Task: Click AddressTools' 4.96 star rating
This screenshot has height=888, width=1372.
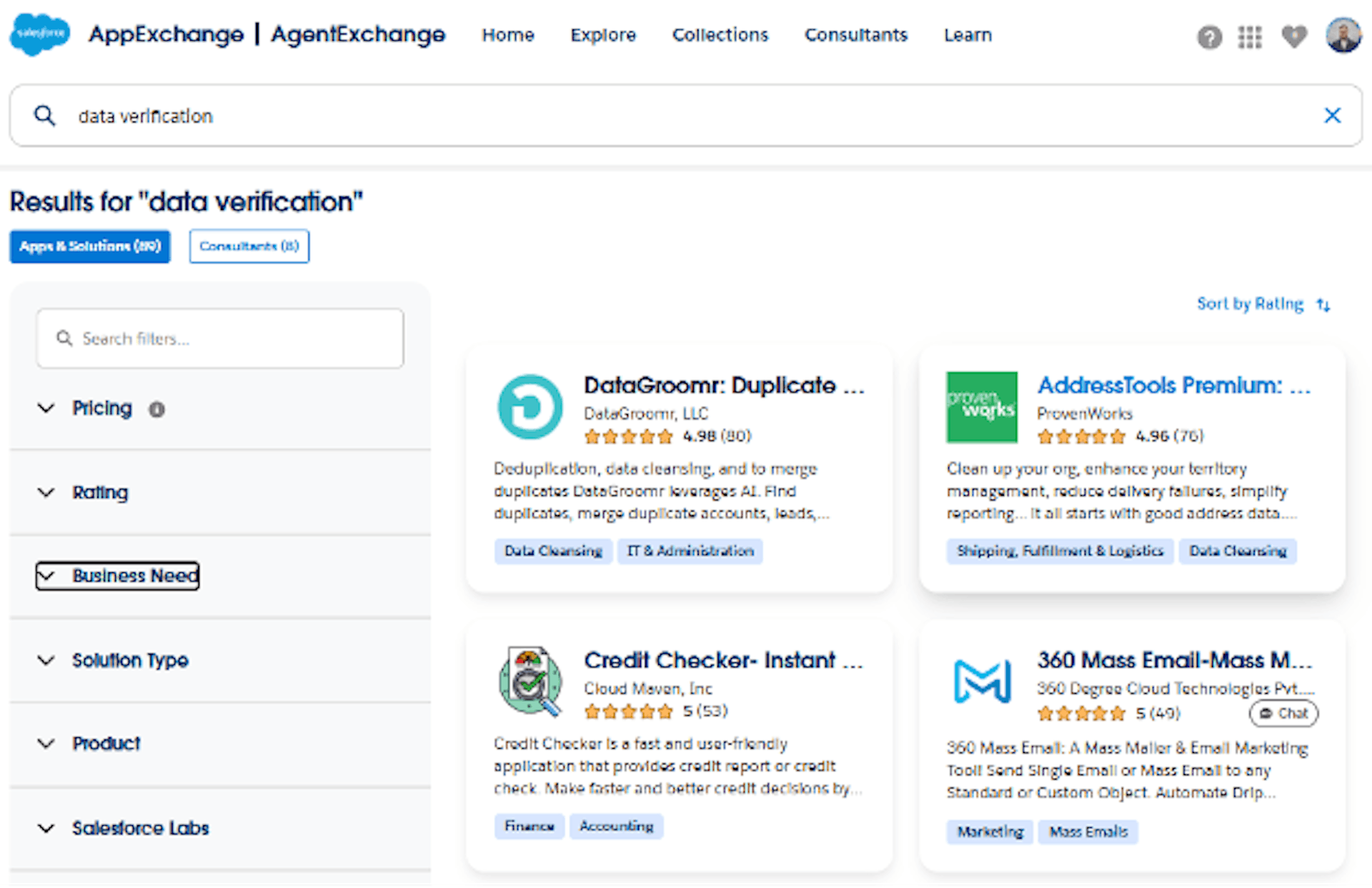Action: (x=1120, y=436)
